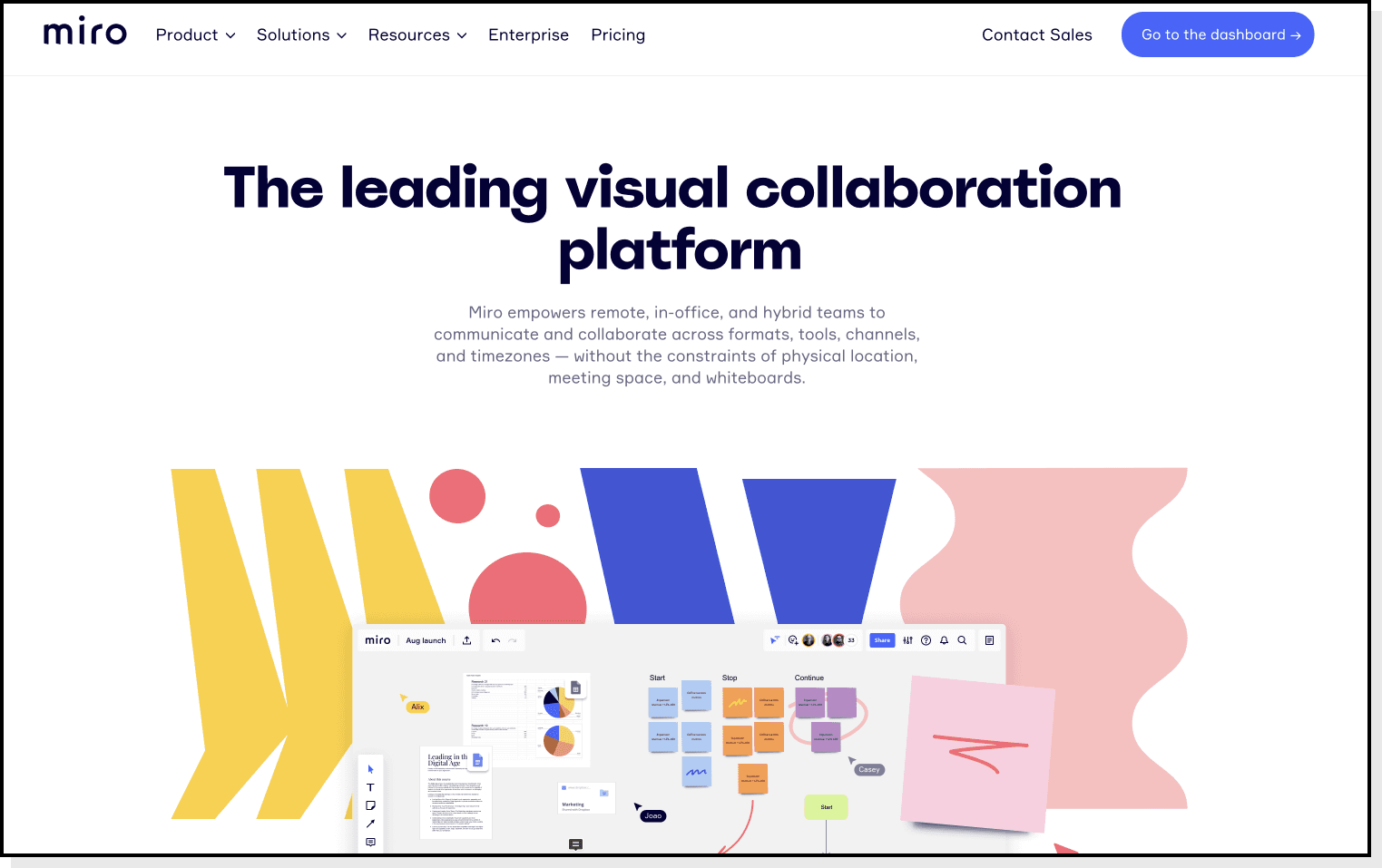This screenshot has width=1382, height=868.
Task: Click Go to the dashboard button
Action: click(1218, 34)
